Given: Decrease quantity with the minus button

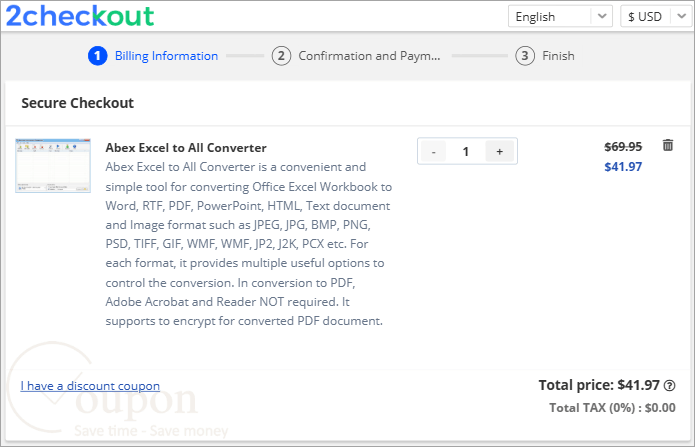Looking at the screenshot, I should (433, 151).
